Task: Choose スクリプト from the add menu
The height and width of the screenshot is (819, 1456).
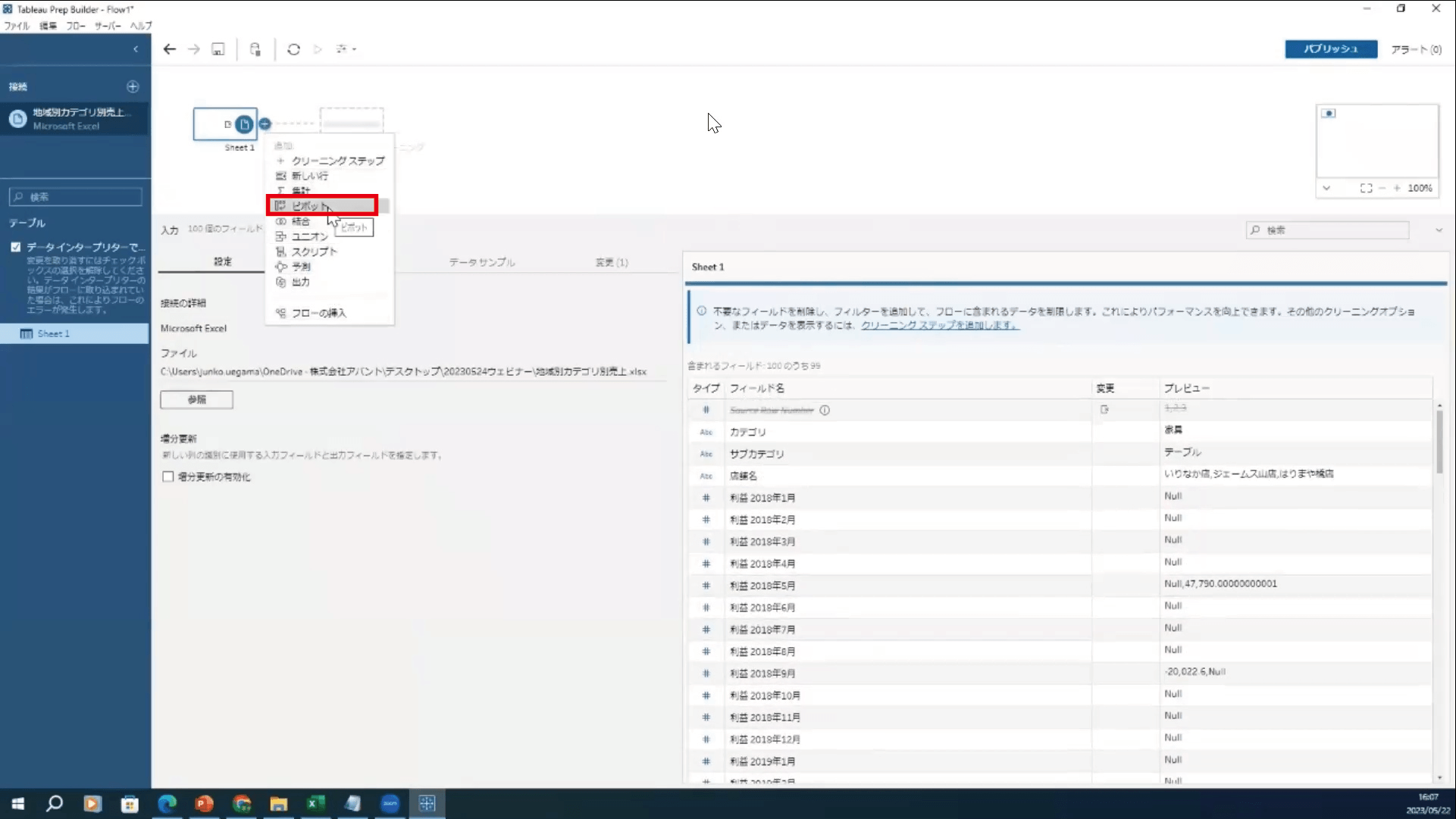Action: click(330, 252)
